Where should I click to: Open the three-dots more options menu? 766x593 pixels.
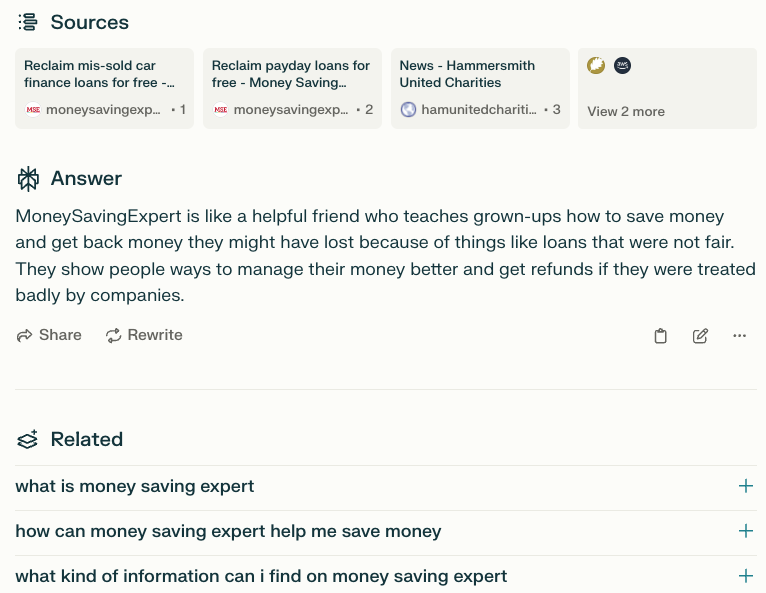tap(740, 336)
